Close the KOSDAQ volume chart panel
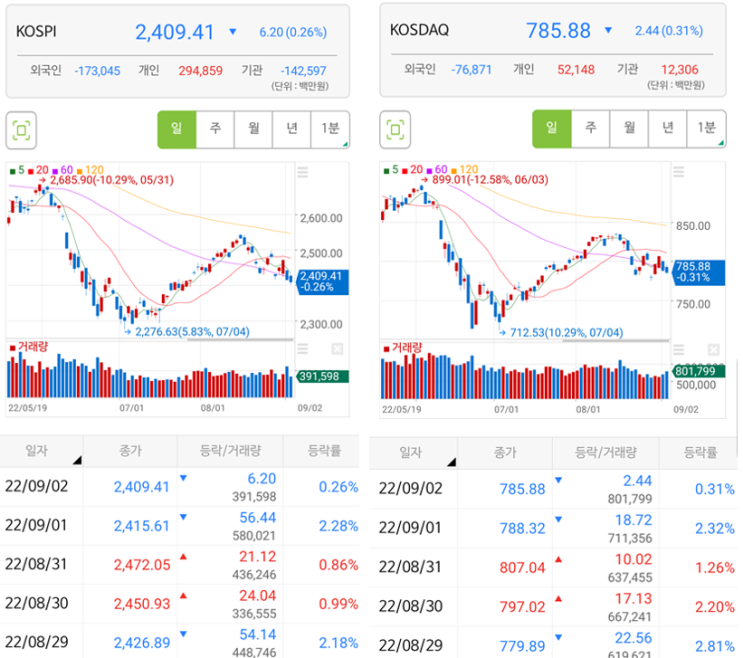Screen dimensions: 743x658 click(713, 350)
